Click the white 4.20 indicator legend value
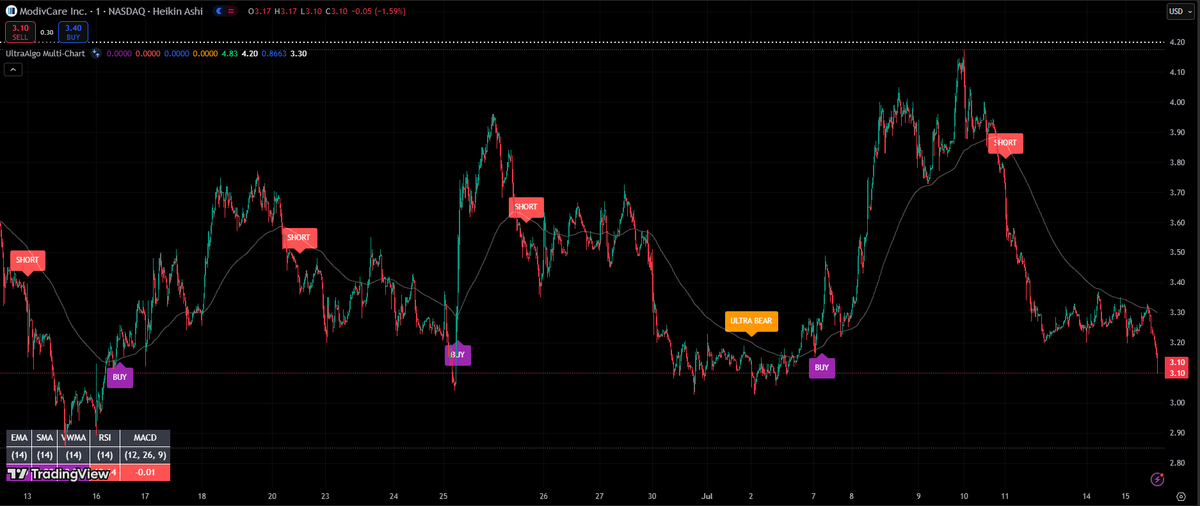1200x506 pixels. (x=249, y=53)
